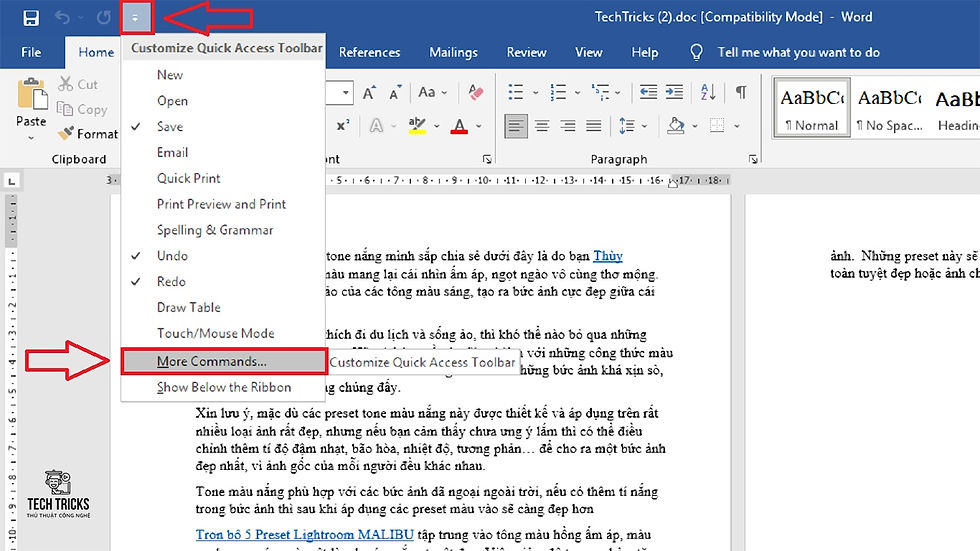Sort the selection alphabetically with the A-Z icon
This screenshot has width=980, height=551.
tap(708, 92)
